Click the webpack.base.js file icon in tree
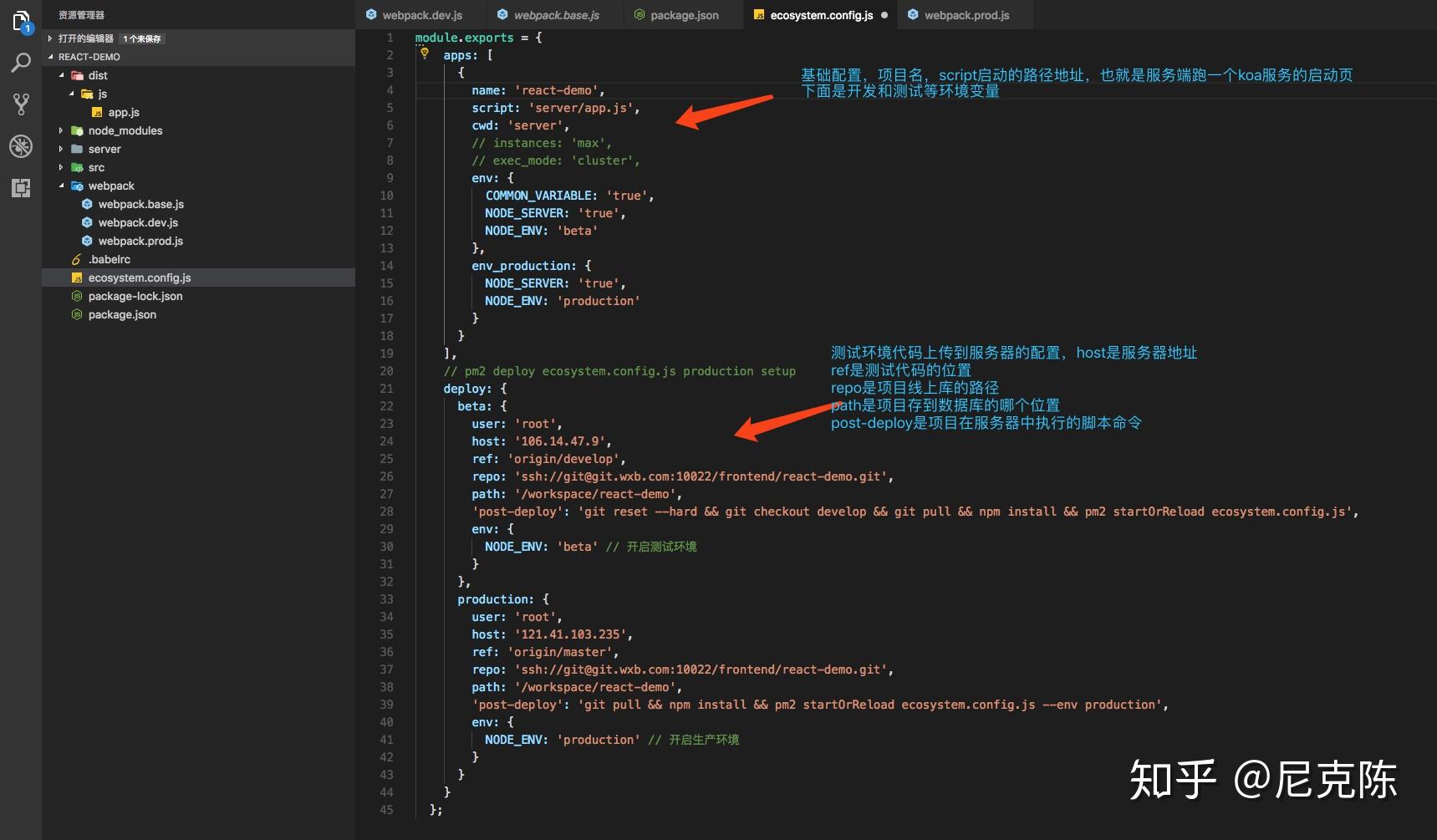 87,204
